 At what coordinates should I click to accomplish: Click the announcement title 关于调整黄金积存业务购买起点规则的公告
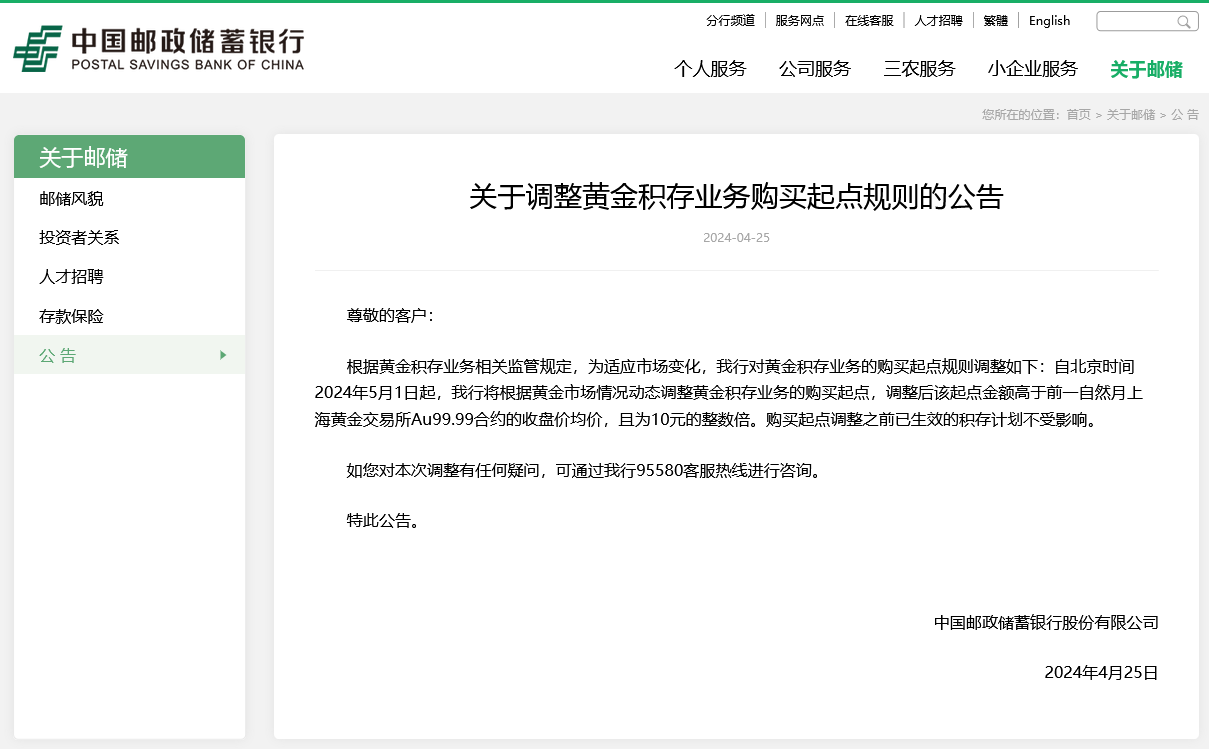pyautogui.click(x=736, y=197)
